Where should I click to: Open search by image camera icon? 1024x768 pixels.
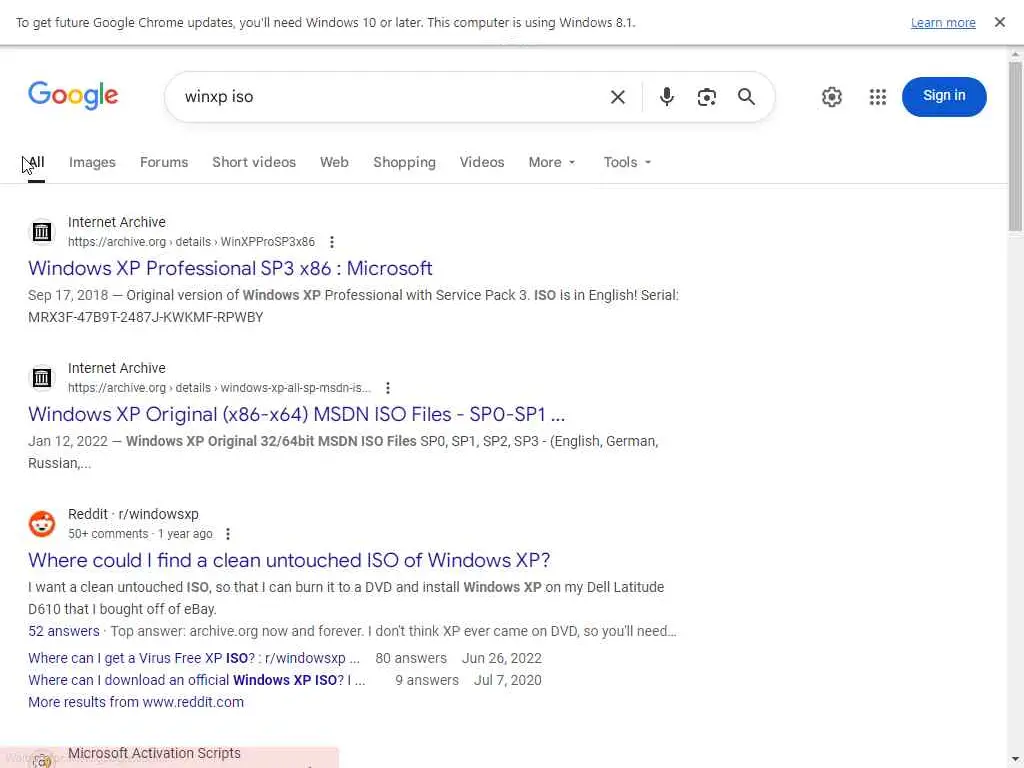coord(707,97)
